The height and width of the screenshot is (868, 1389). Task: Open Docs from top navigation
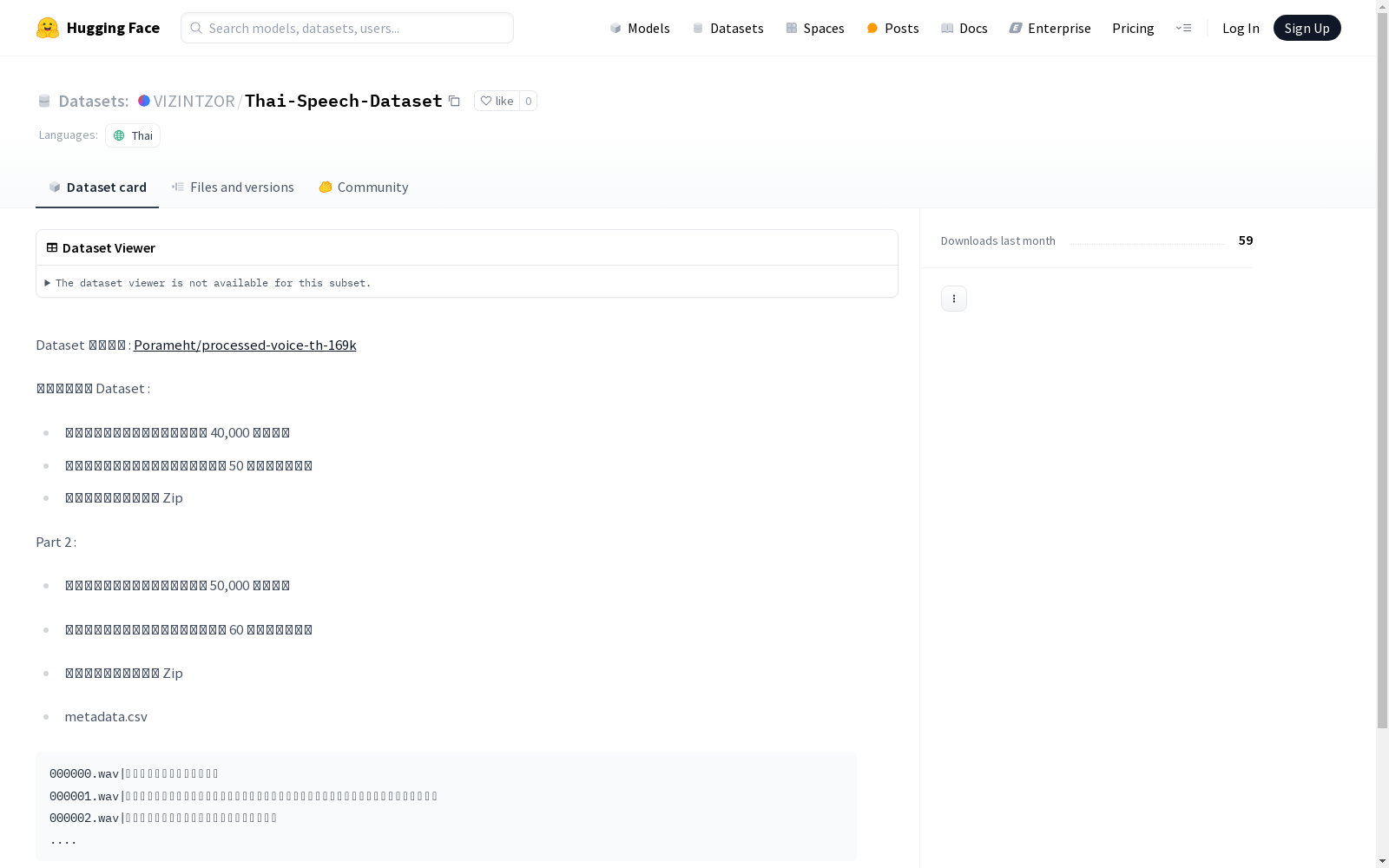(964, 28)
